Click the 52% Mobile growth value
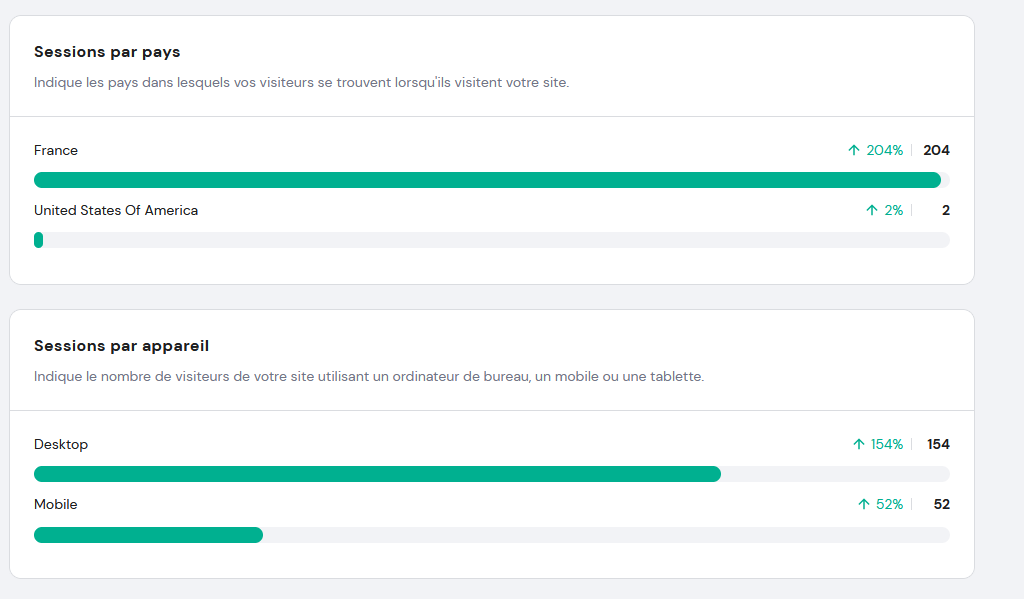The width and height of the screenshot is (1024, 599). click(x=889, y=504)
